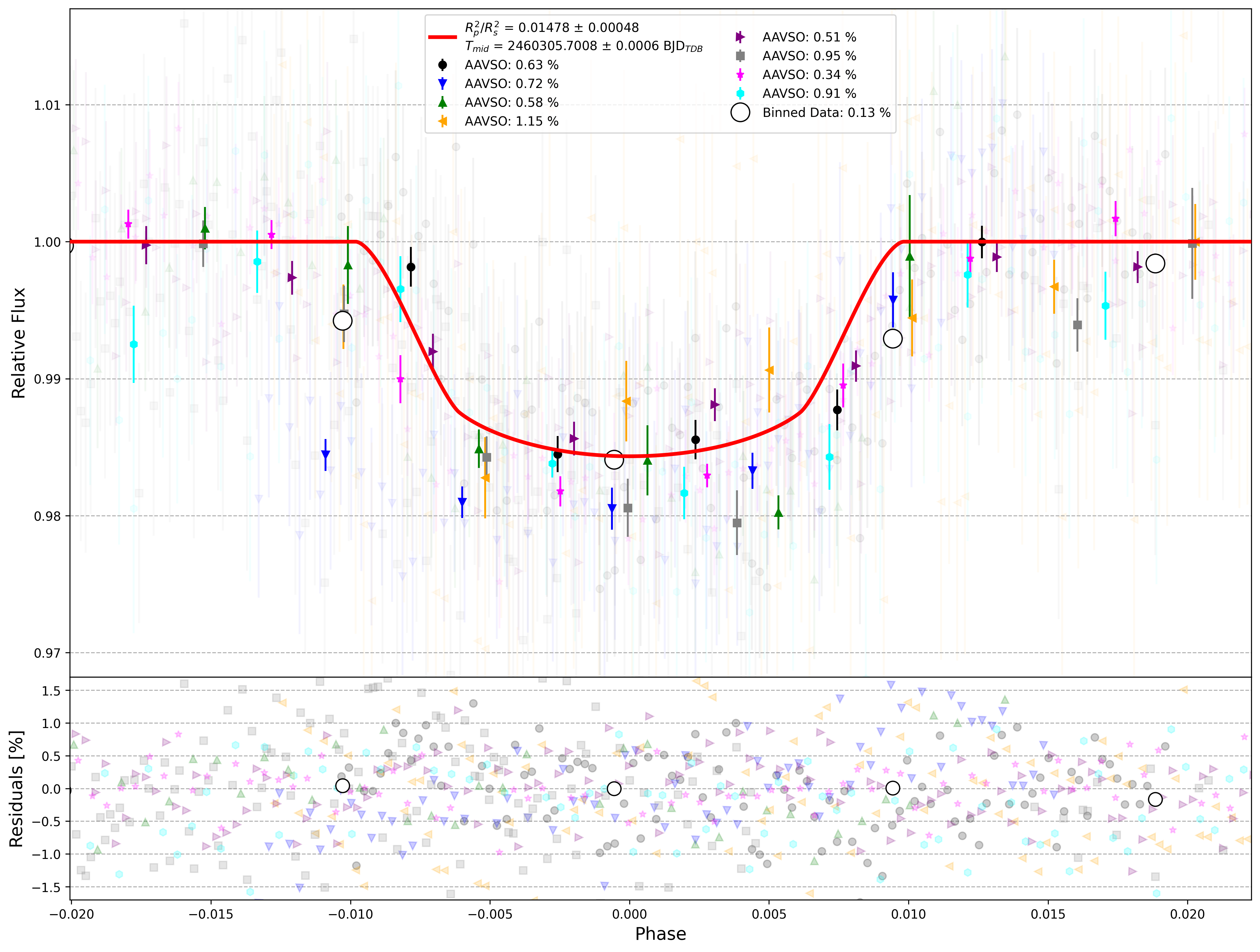The height and width of the screenshot is (952, 1260).
Task: Select the flux-panel binned point near phase 0.019
Action: click(1155, 264)
